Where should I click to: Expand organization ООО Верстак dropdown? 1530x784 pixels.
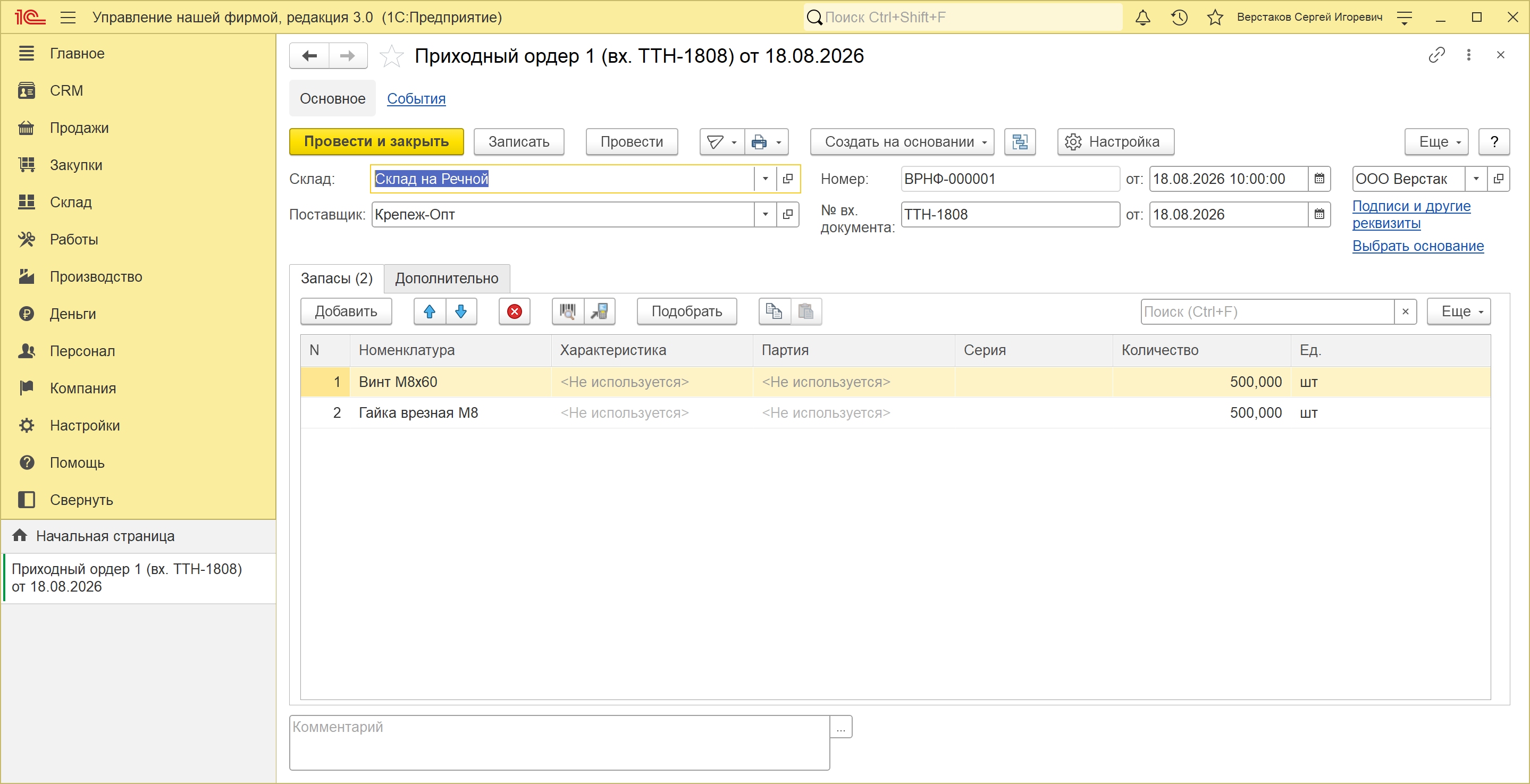pyautogui.click(x=1475, y=179)
